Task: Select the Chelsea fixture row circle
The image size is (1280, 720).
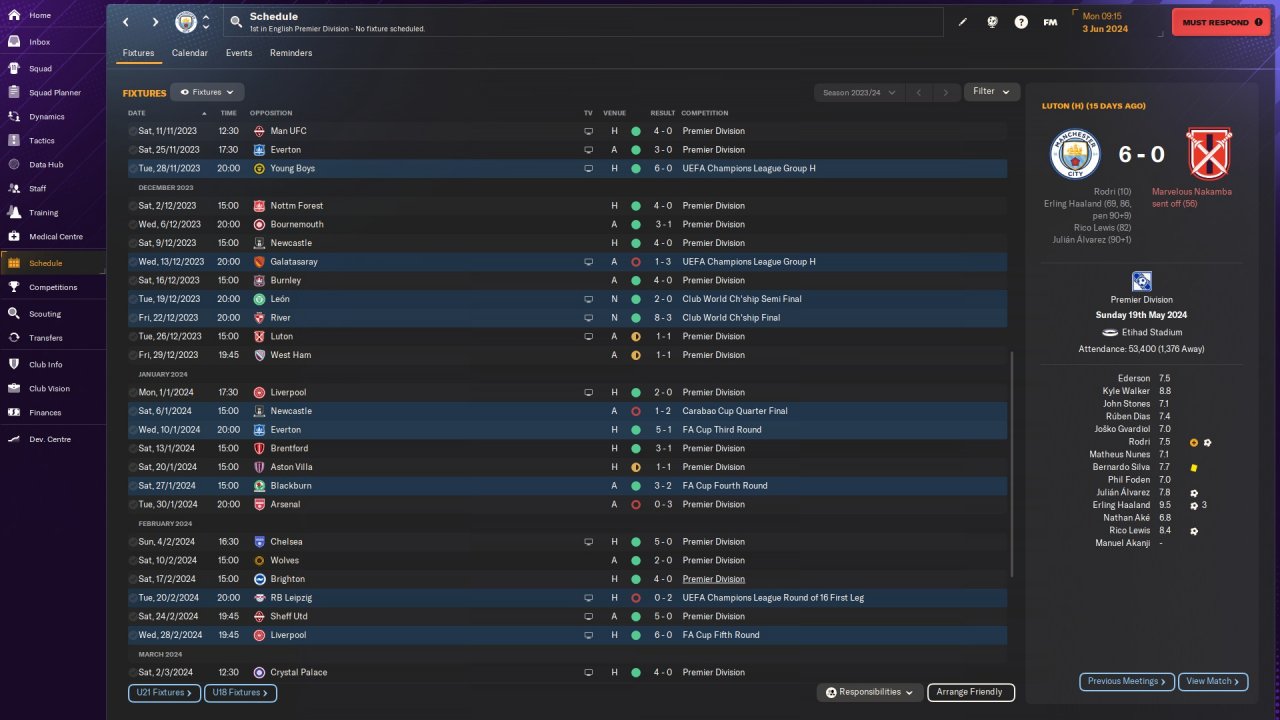Action: [x=133, y=542]
